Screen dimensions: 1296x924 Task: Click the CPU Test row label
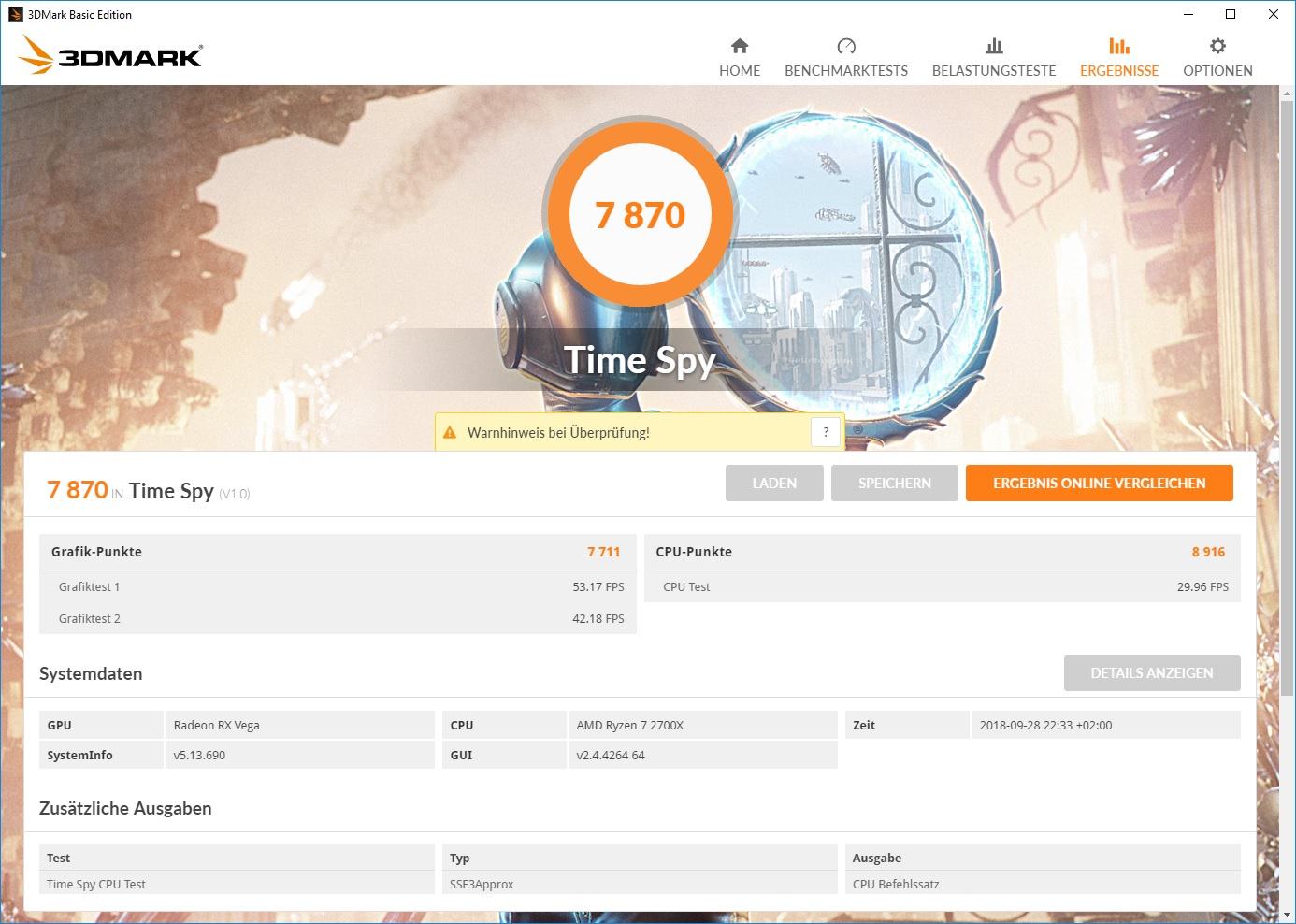(686, 587)
